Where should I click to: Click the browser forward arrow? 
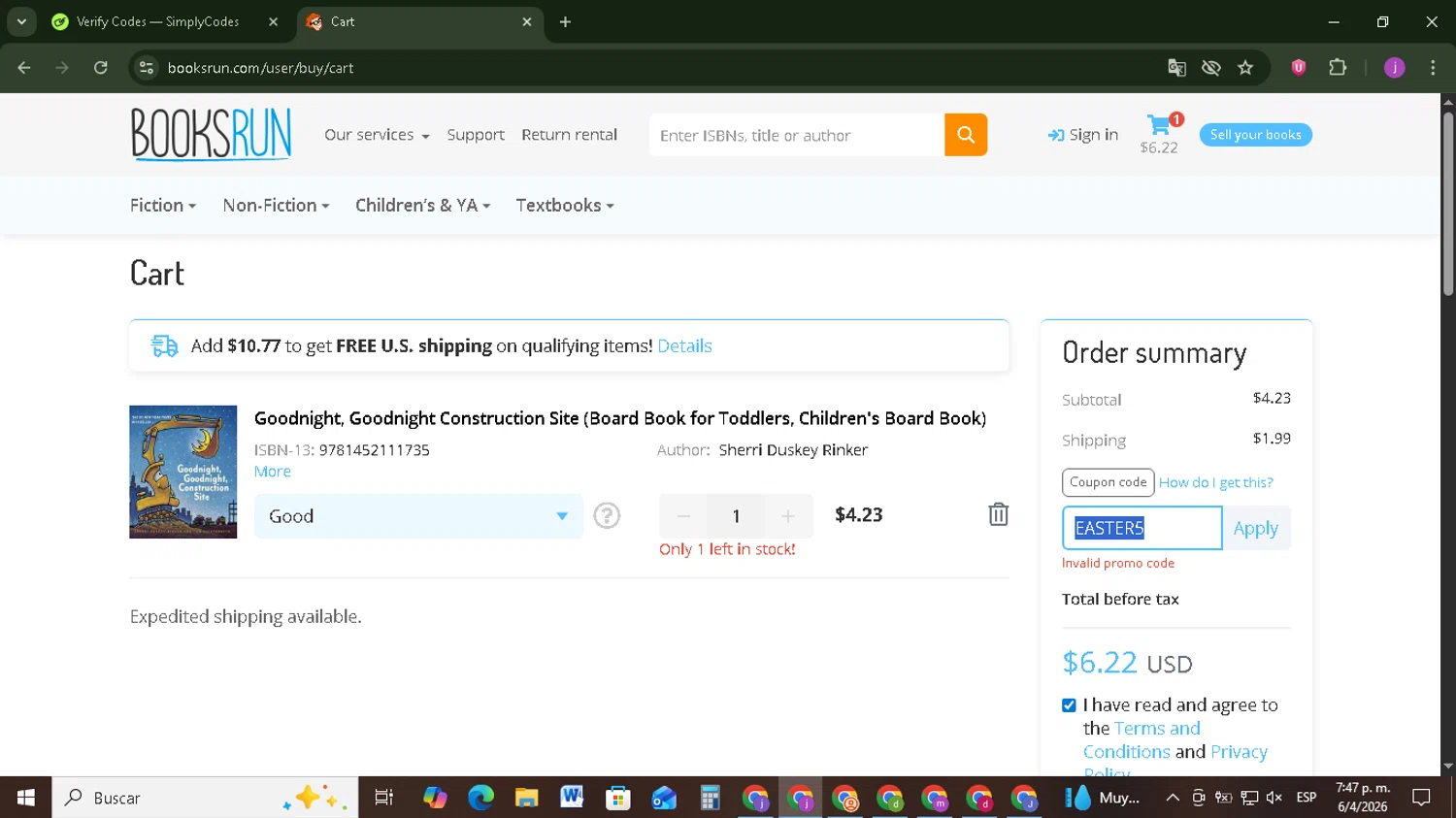pyautogui.click(x=62, y=68)
